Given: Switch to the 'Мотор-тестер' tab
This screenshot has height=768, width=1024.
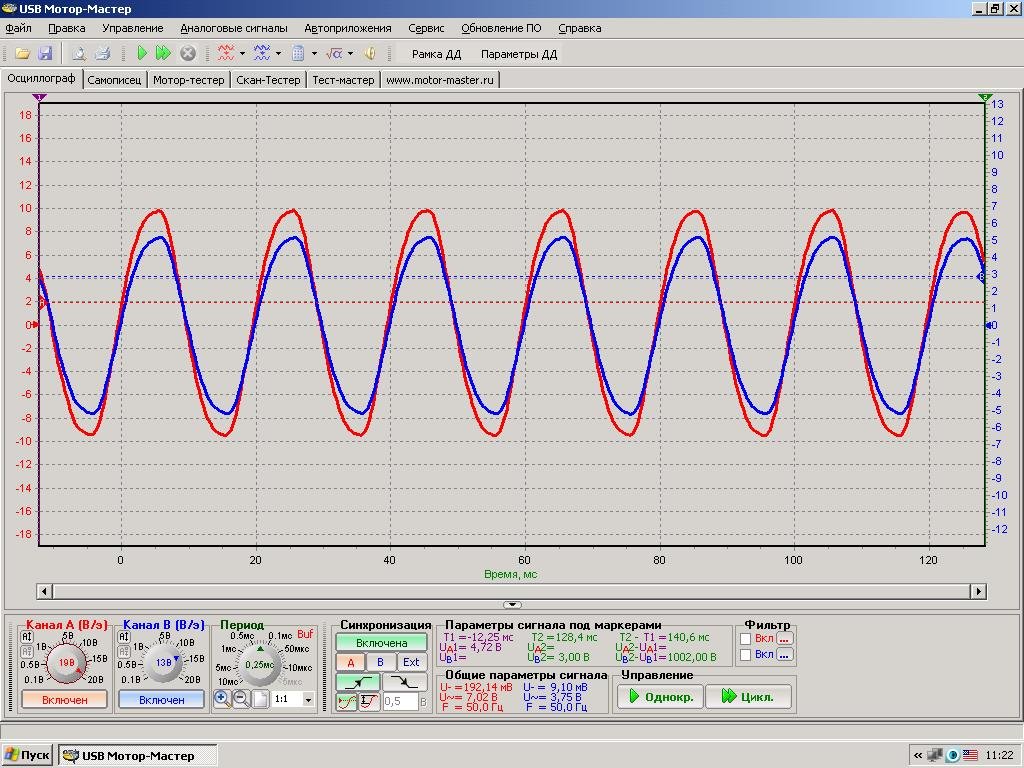Looking at the screenshot, I should (x=189, y=80).
